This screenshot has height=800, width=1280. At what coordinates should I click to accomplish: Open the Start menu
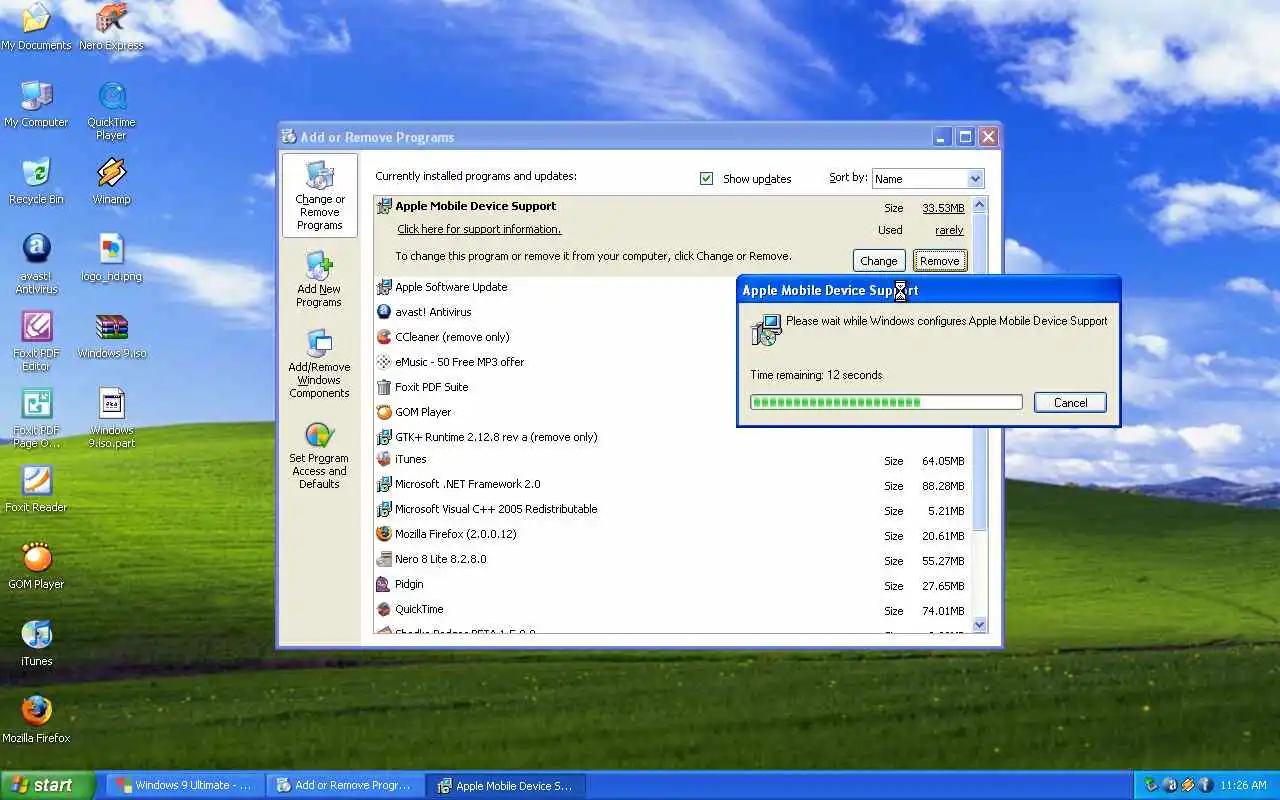(48, 785)
